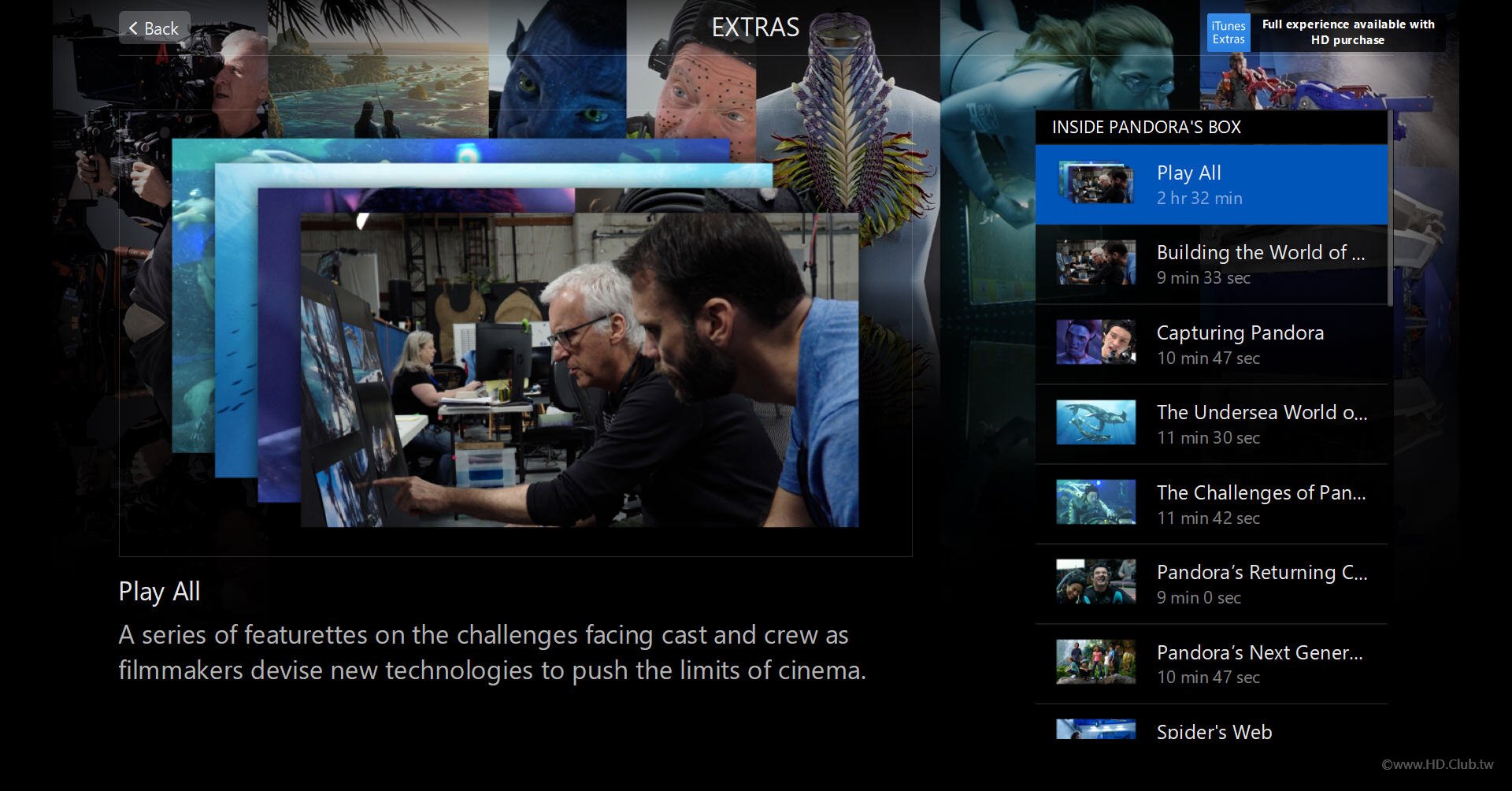
Task: Select Play All in the featurette list
Action: tap(1211, 184)
